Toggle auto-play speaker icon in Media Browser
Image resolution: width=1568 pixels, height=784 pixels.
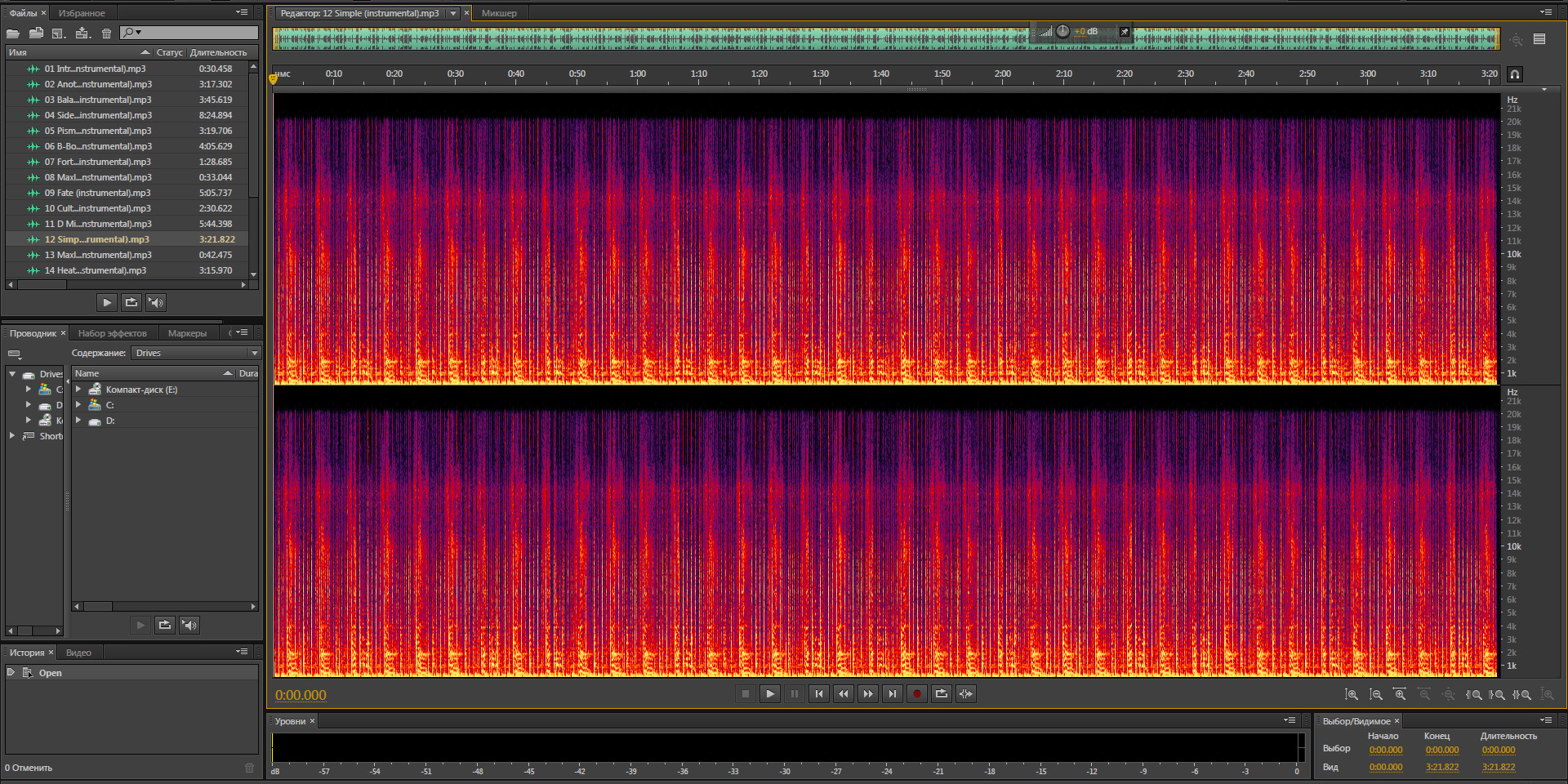click(x=189, y=626)
